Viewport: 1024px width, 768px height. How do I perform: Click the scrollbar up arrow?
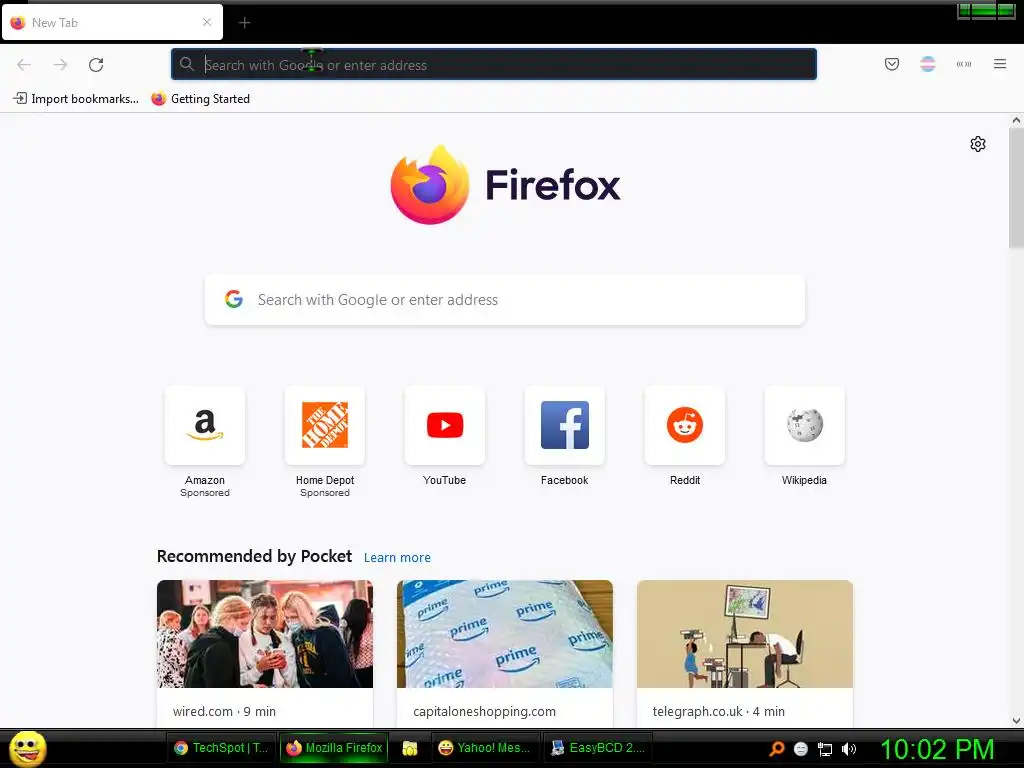coord(1016,120)
